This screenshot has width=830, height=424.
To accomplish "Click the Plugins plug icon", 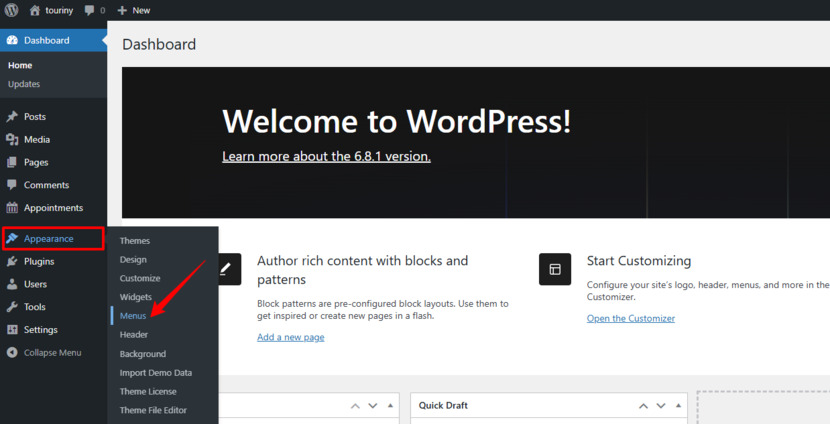I will [12, 261].
